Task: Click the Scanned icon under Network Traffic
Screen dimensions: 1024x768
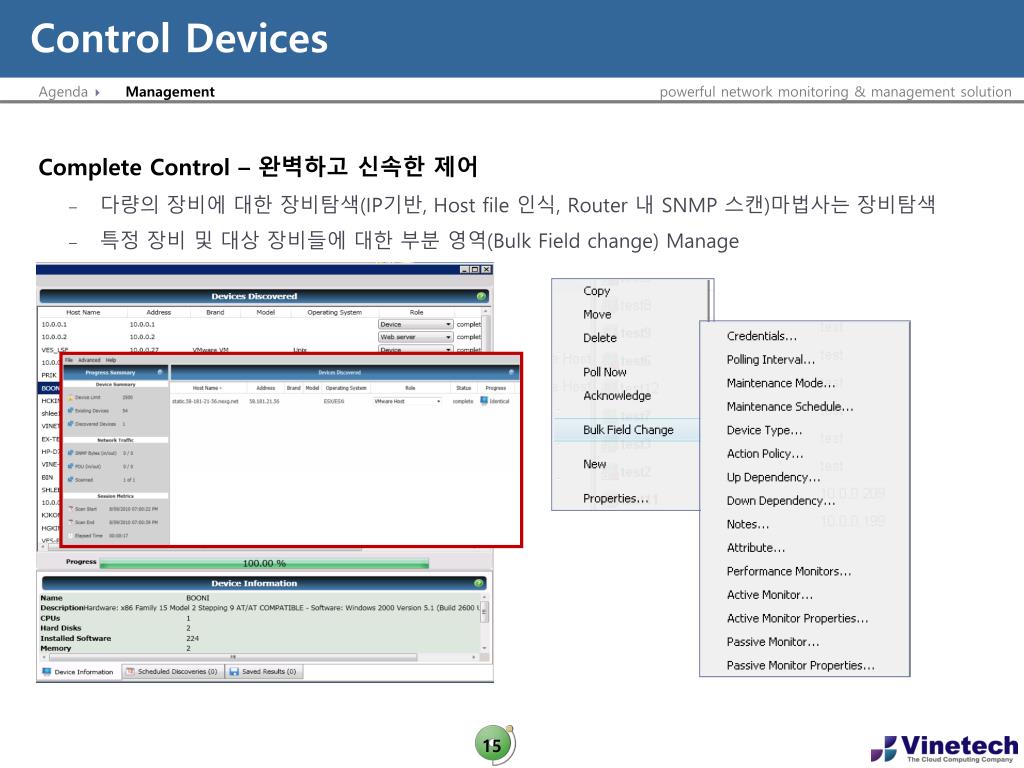Action: [71, 479]
